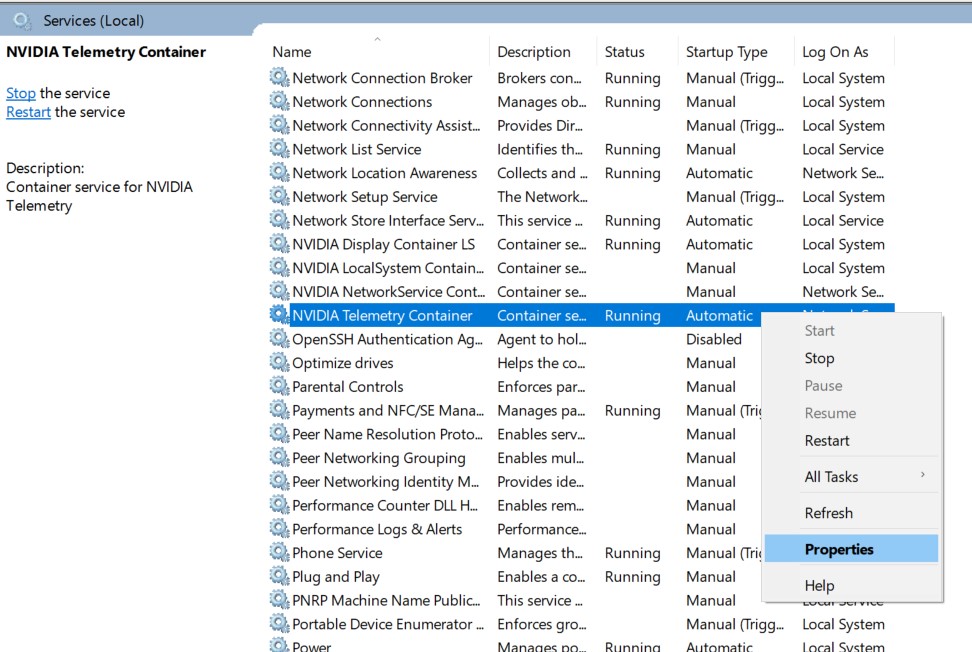Click gear icon of Payments and NFC/SE Manager
Viewport: 972px width, 652px height.
tap(279, 410)
